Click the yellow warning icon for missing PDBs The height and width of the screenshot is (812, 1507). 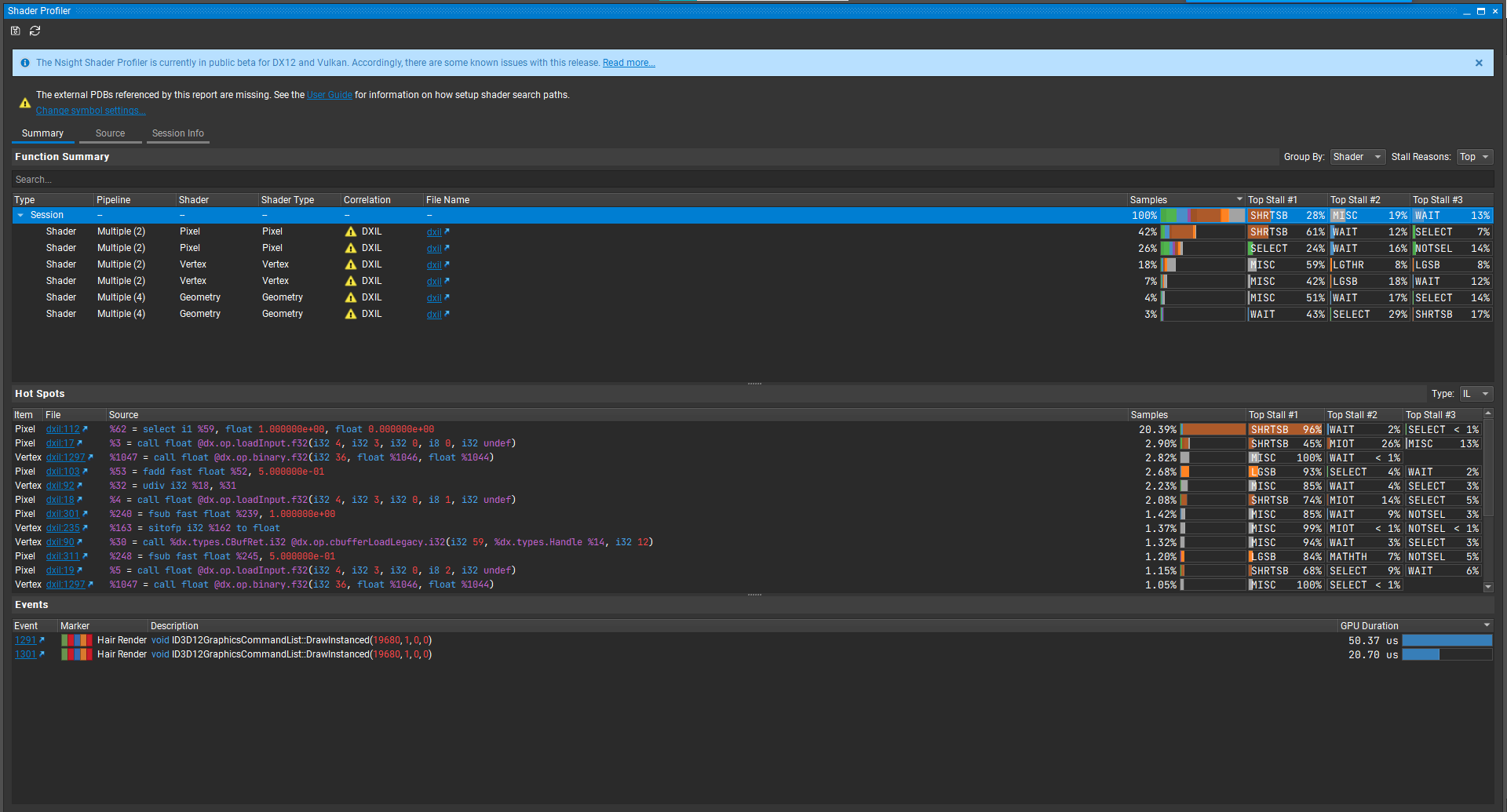click(x=25, y=103)
